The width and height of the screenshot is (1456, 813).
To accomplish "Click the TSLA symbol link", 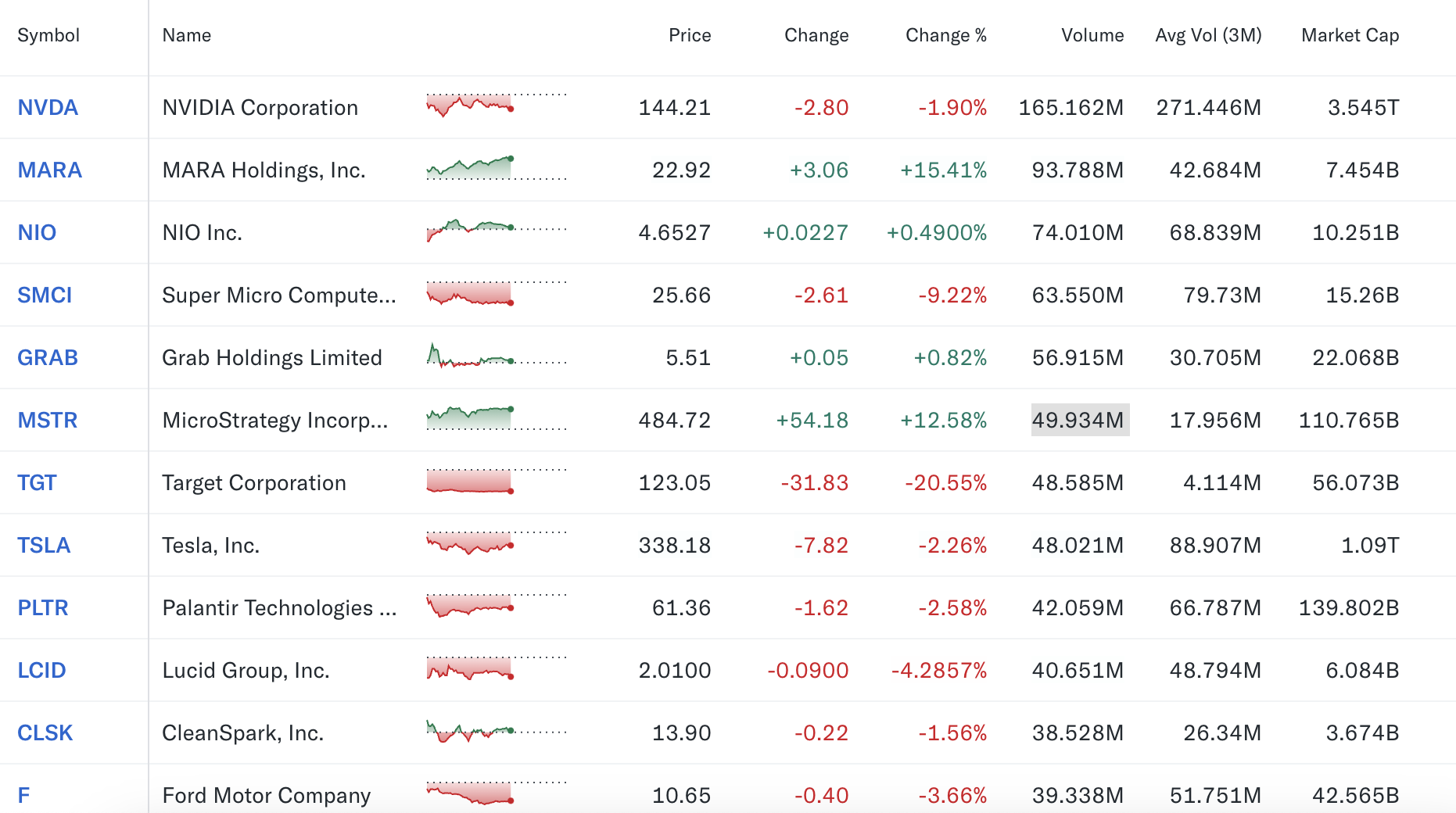I will (44, 546).
